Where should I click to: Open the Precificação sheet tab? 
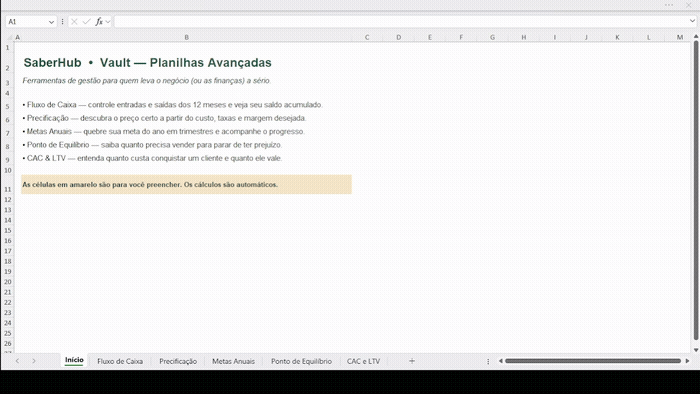tap(178, 361)
